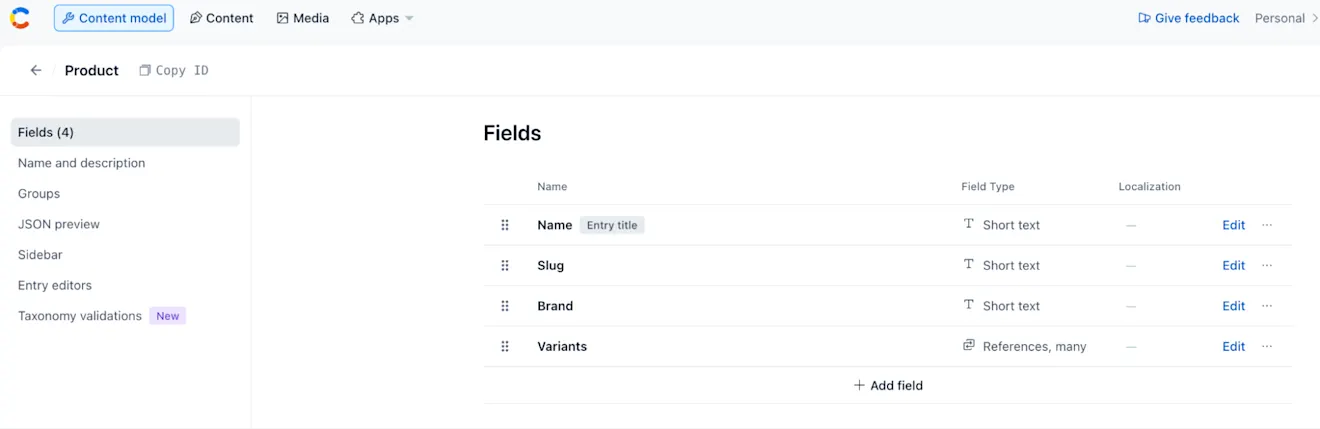Open the three-dot menu on the Name row

point(1267,225)
